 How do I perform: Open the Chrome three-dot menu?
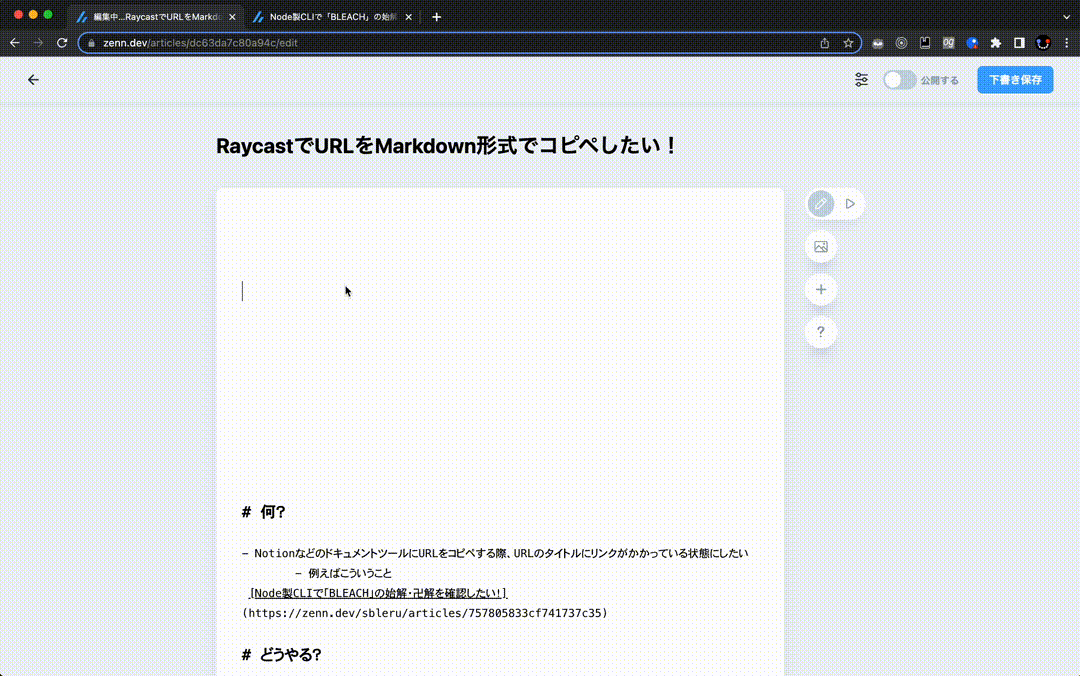(1066, 43)
